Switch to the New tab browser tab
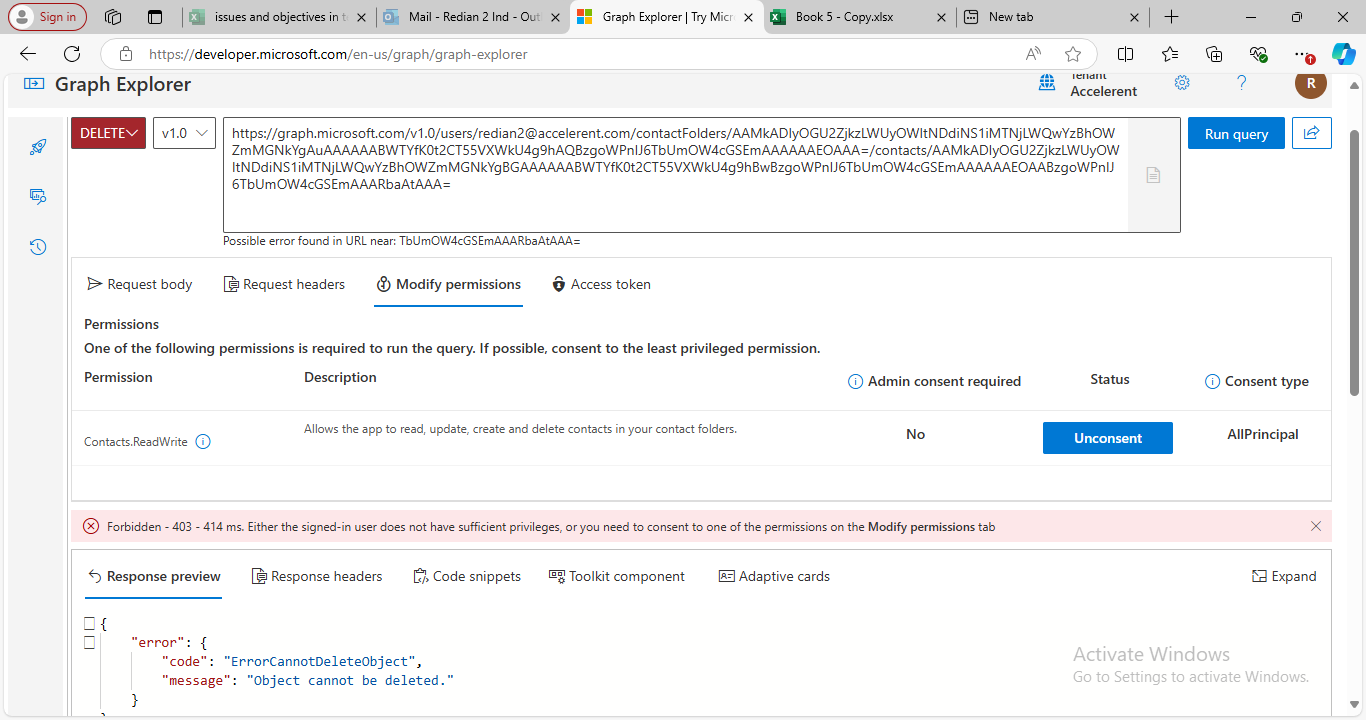1366x720 pixels. click(x=1051, y=17)
